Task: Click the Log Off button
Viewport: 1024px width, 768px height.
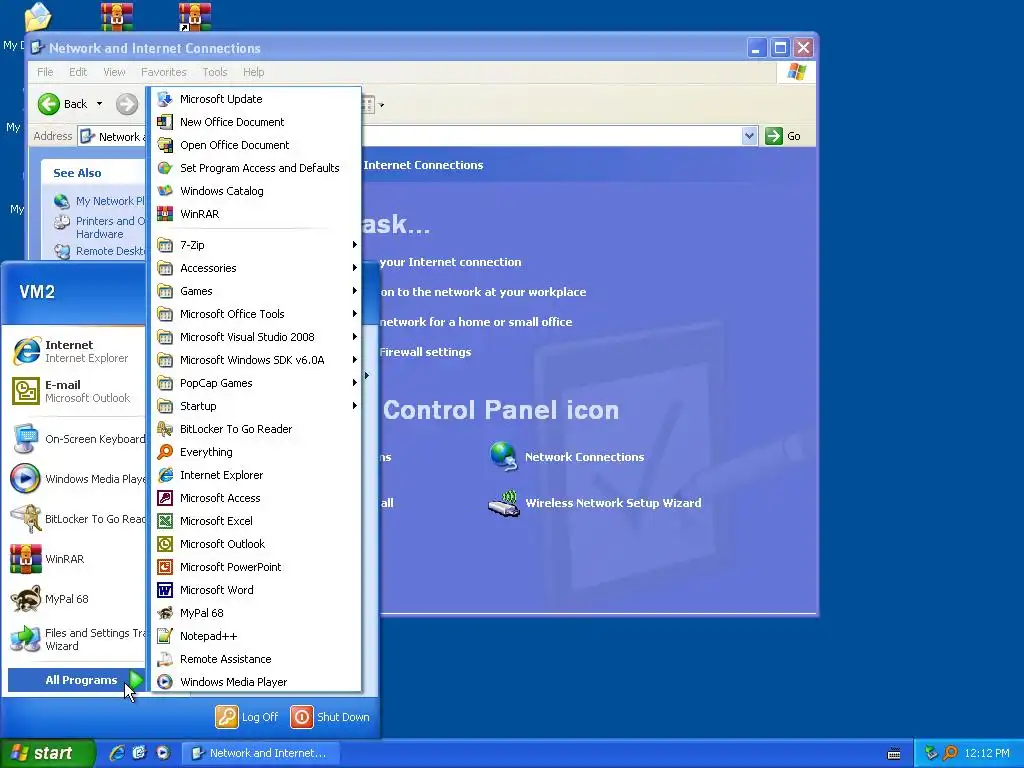Action: pyautogui.click(x=247, y=716)
